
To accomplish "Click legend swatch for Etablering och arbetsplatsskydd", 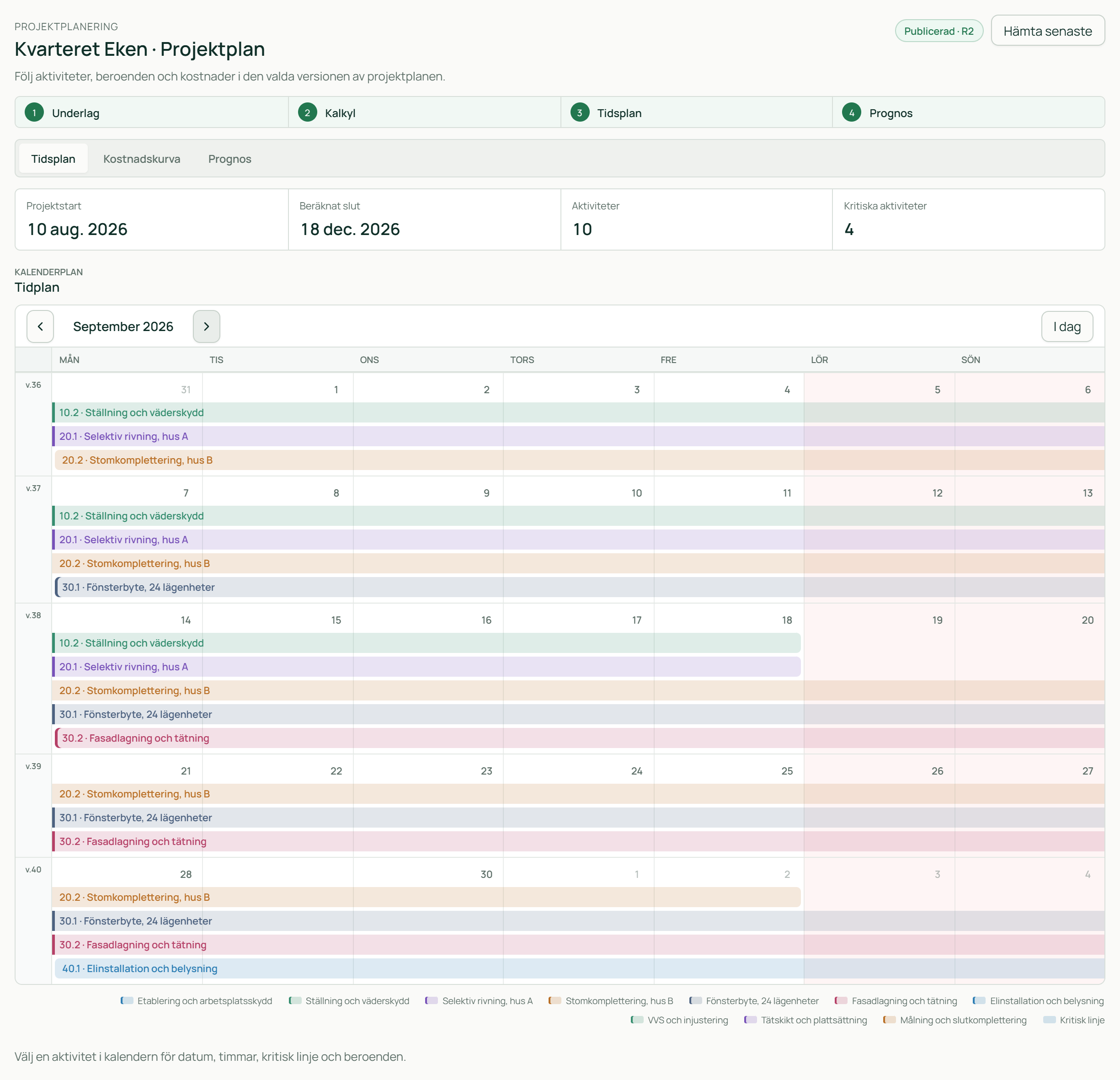I will [x=127, y=1000].
